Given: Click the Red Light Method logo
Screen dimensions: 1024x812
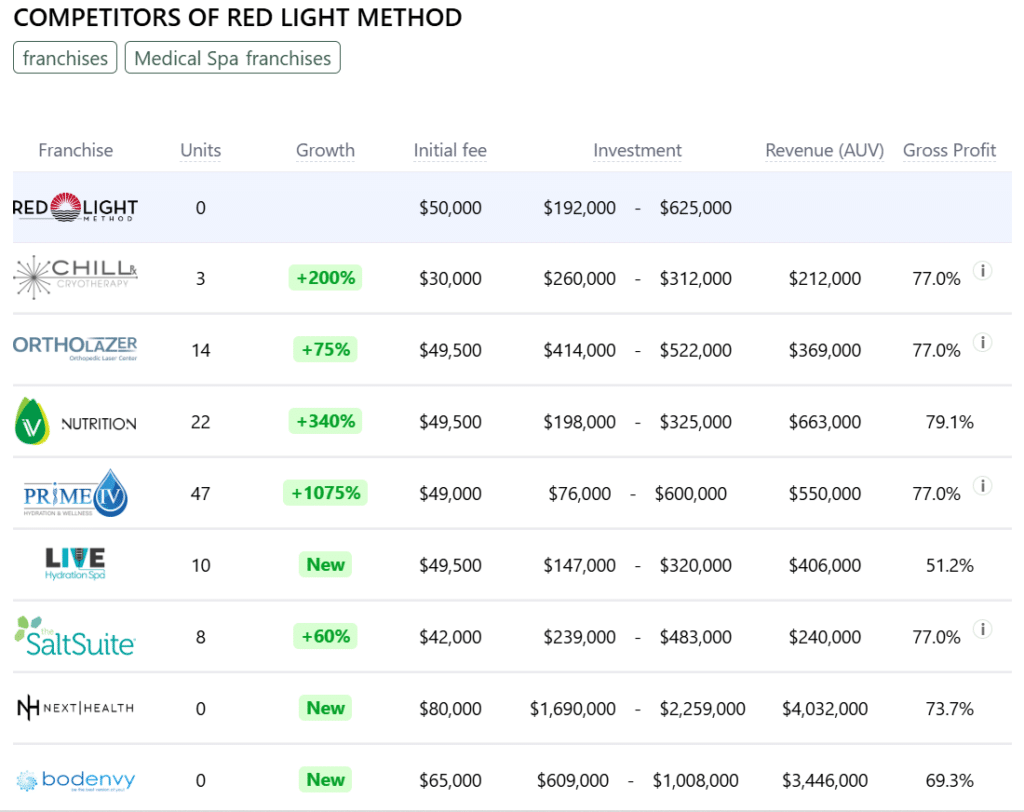Looking at the screenshot, I should coord(75,208).
